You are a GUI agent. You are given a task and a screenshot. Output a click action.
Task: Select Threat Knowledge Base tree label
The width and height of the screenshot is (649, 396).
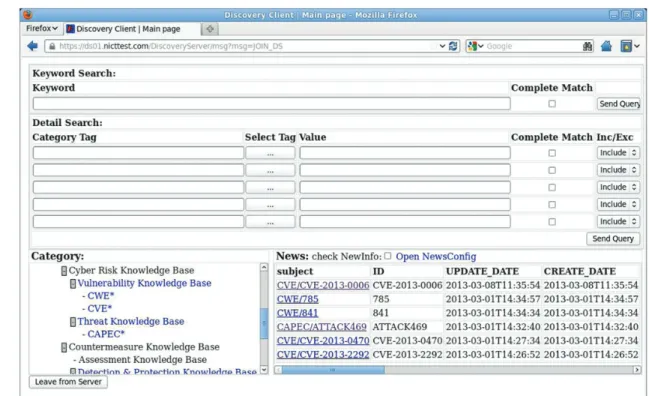pos(131,322)
